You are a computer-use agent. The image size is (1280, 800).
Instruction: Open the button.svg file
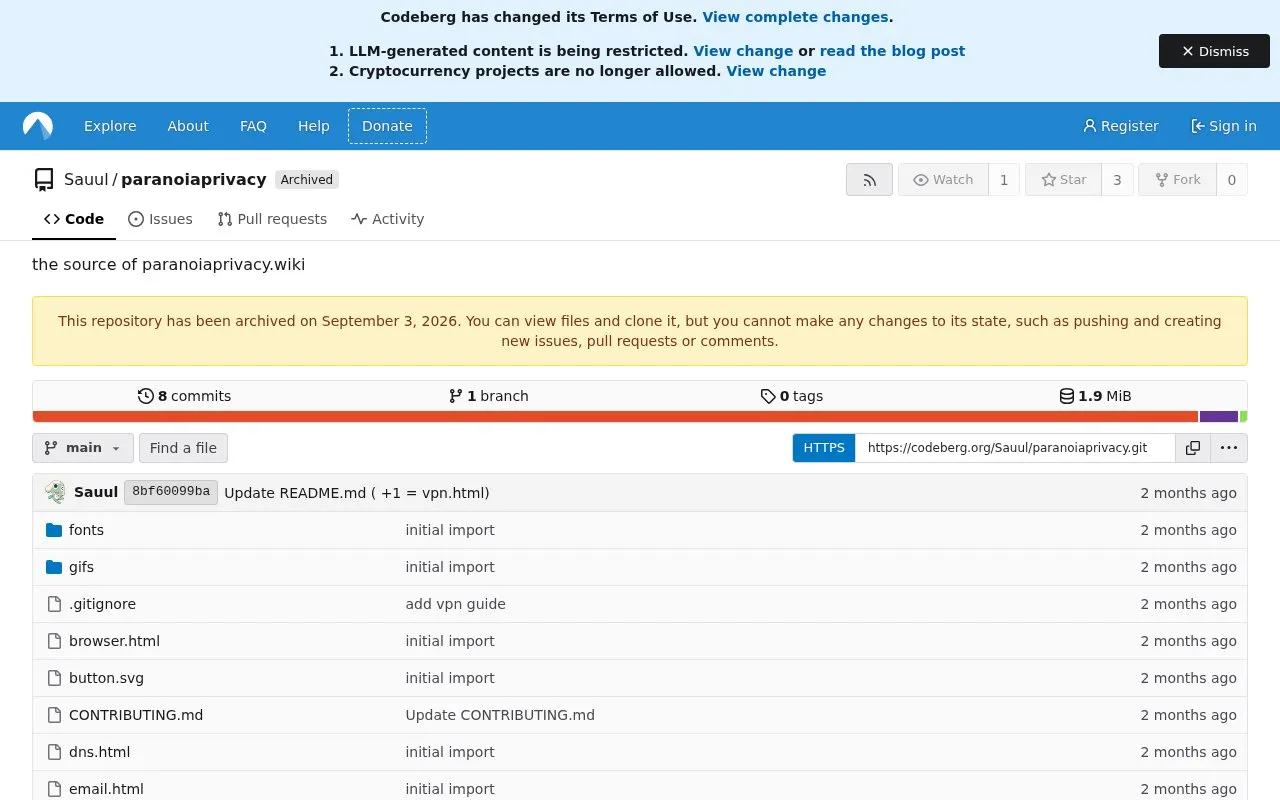coord(106,678)
